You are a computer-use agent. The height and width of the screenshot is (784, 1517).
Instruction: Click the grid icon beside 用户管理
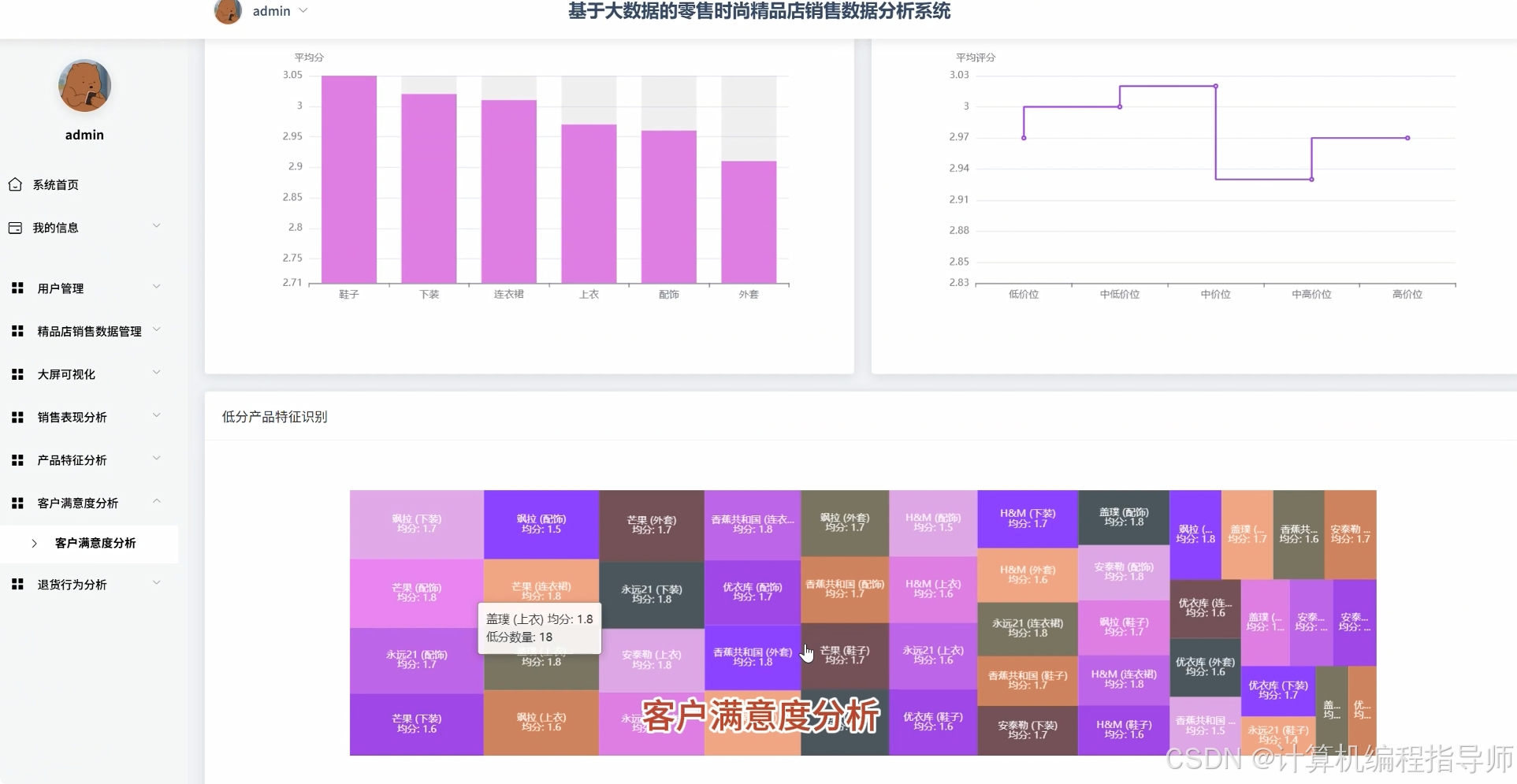pyautogui.click(x=17, y=288)
